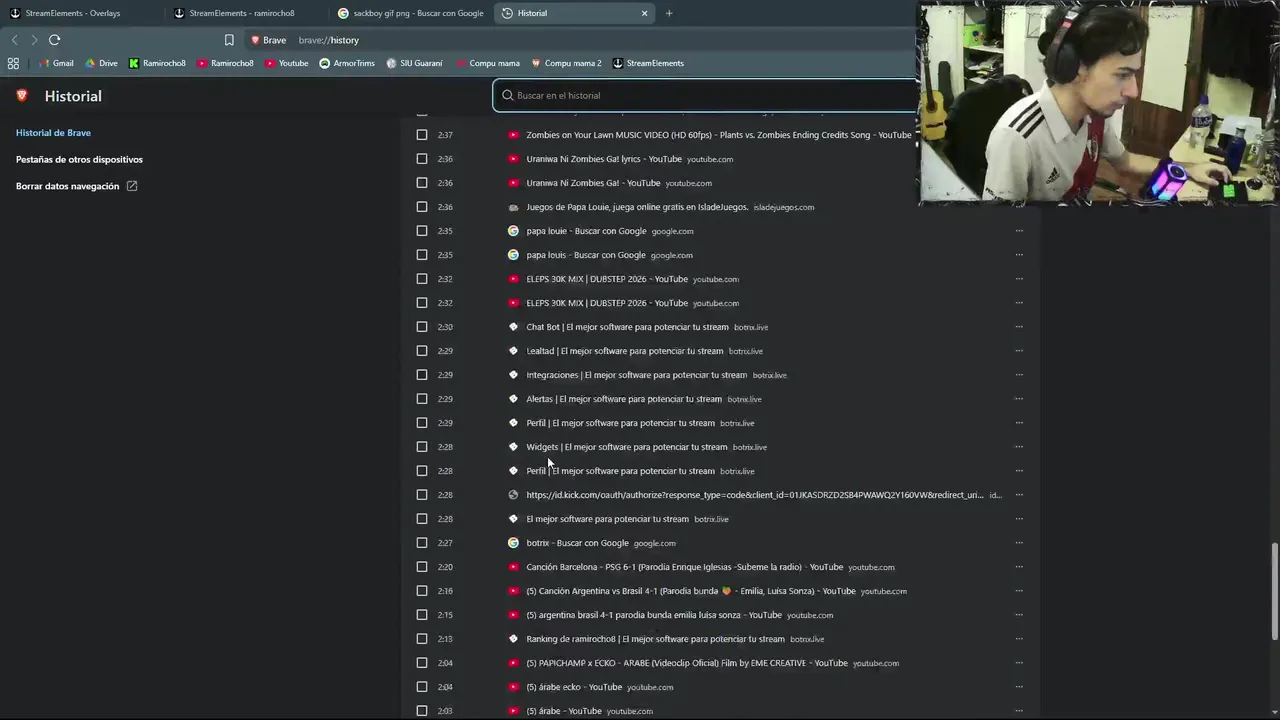Reload the page with the refresh icon

[54, 40]
